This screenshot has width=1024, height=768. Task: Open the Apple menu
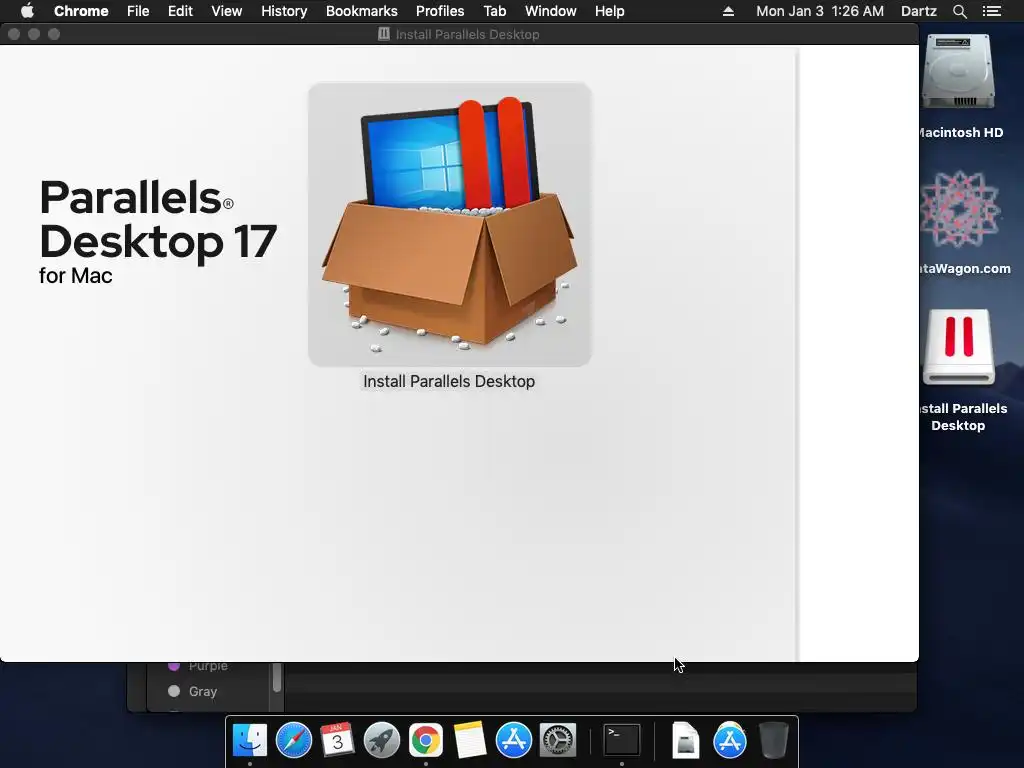27,11
